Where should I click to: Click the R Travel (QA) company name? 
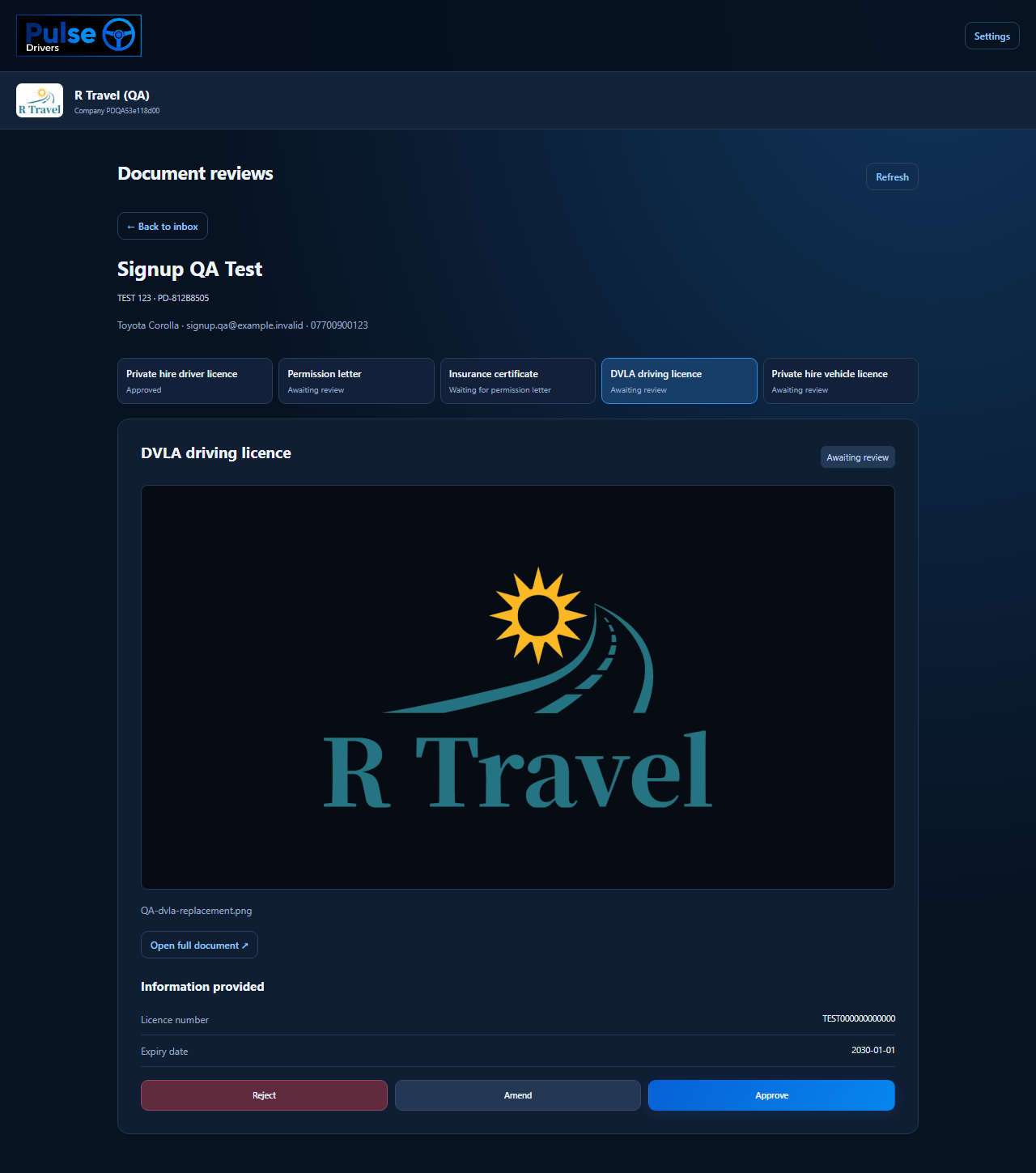coord(112,96)
